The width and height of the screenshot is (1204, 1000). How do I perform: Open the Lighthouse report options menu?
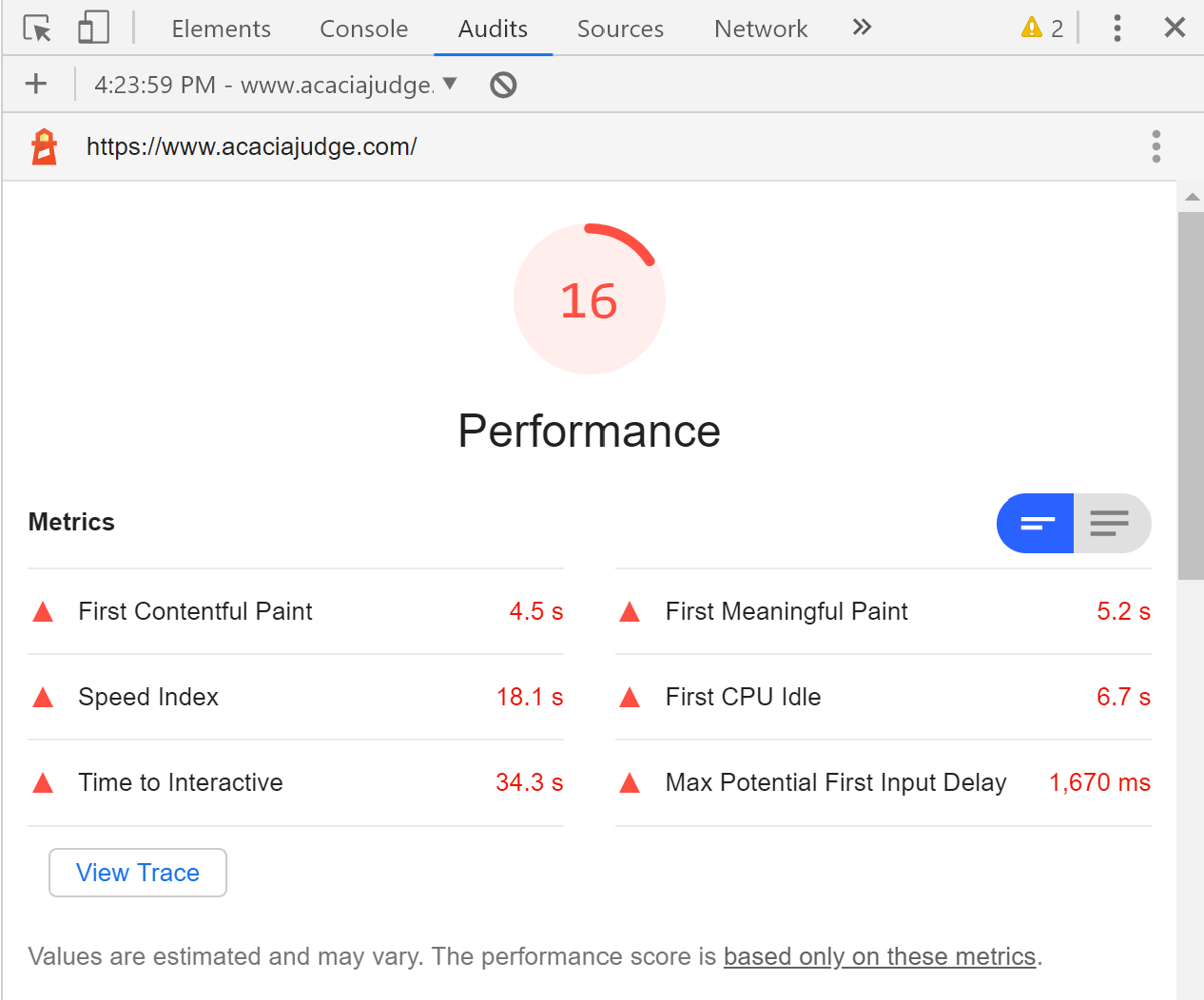pos(1155,146)
